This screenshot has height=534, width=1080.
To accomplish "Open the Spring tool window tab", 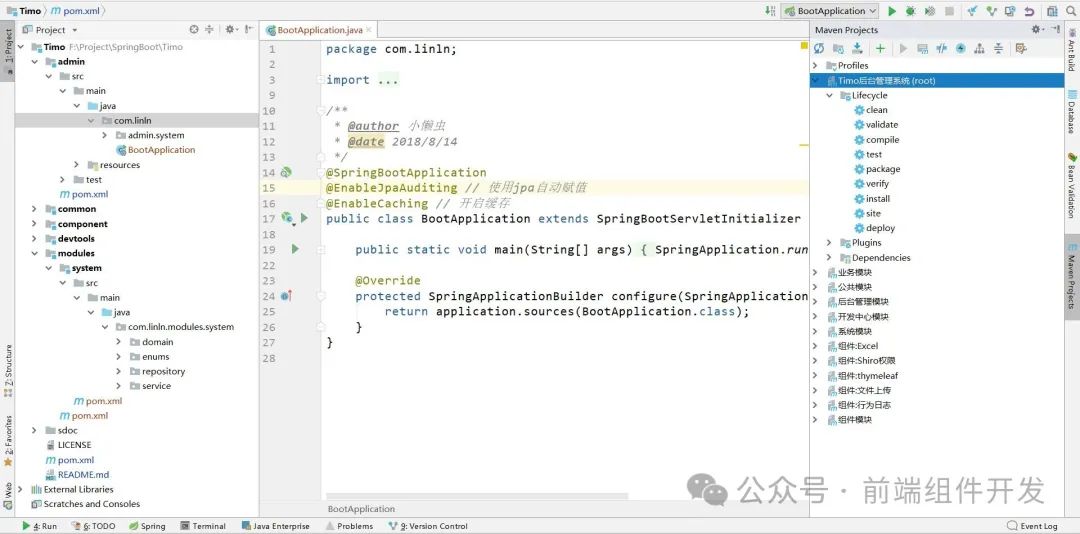I will (x=147, y=526).
